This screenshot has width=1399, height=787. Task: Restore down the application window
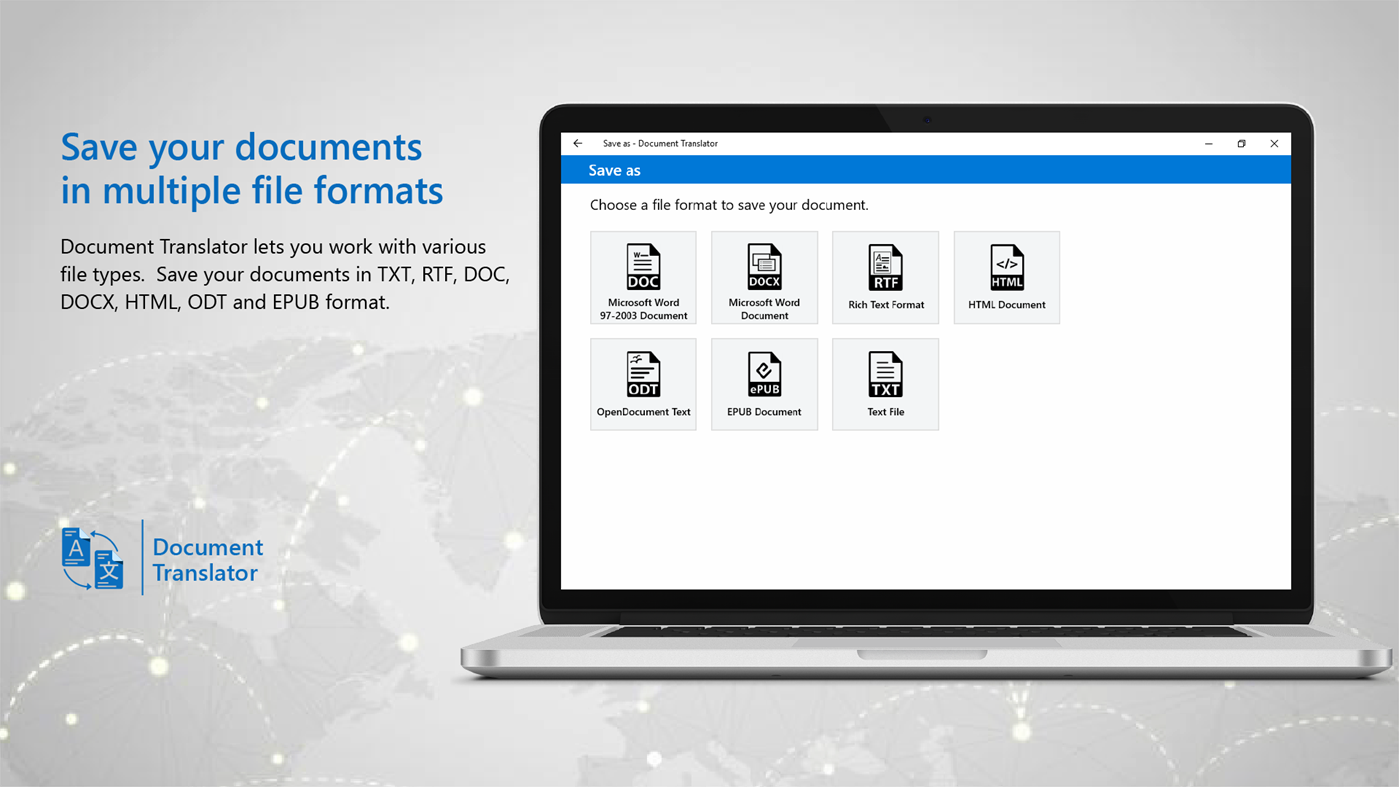pos(1240,142)
